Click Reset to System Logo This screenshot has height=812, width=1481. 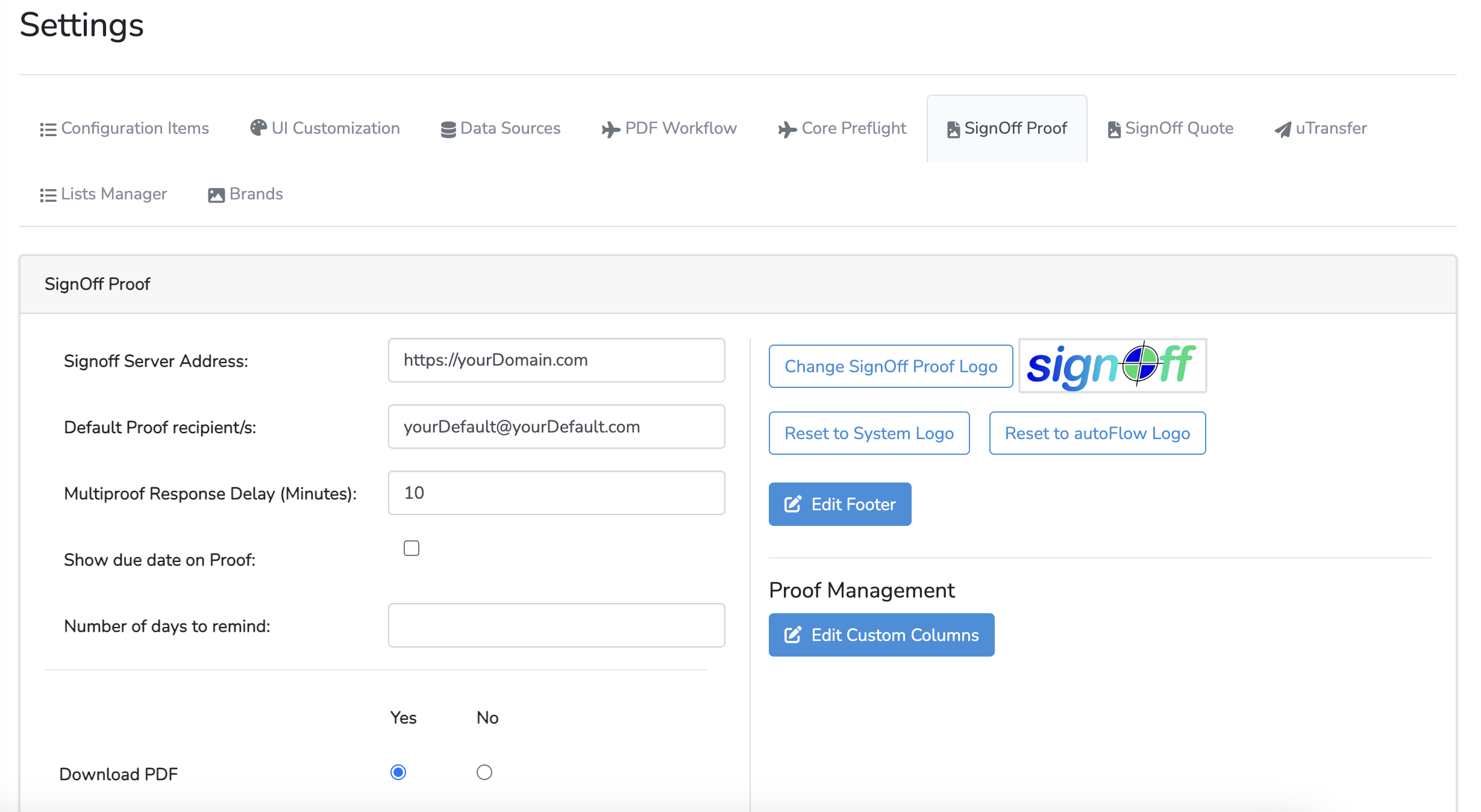point(869,433)
